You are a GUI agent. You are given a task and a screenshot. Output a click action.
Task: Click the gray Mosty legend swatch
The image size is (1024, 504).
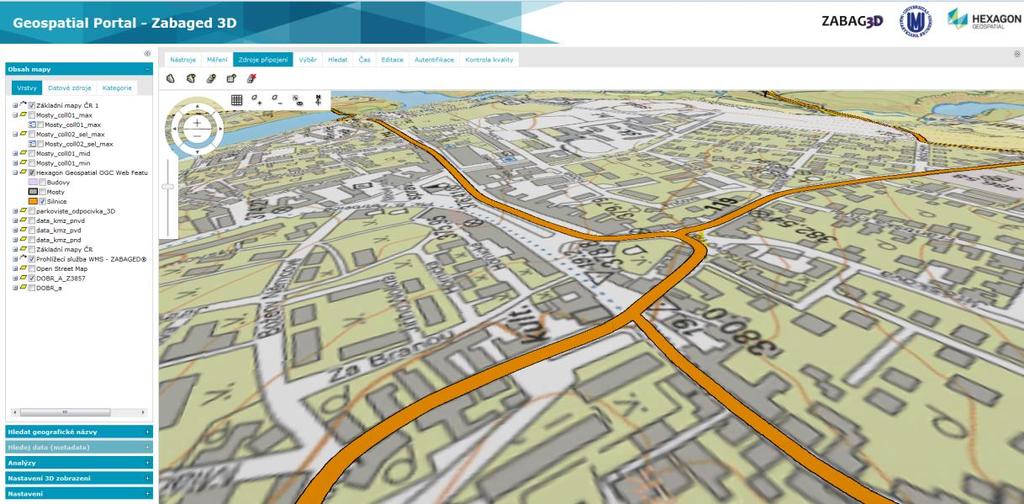coord(33,192)
